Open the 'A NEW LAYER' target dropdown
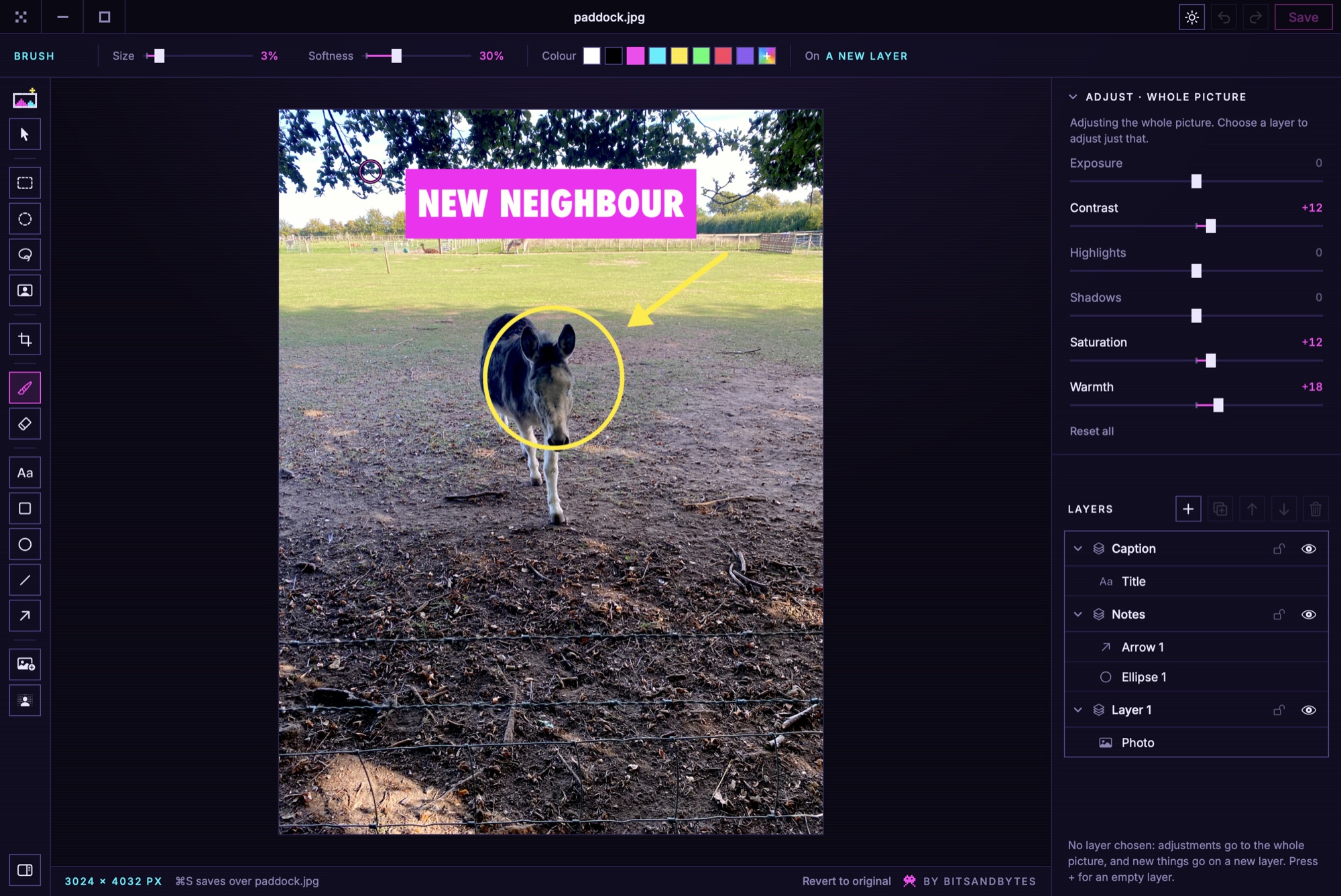 866,56
